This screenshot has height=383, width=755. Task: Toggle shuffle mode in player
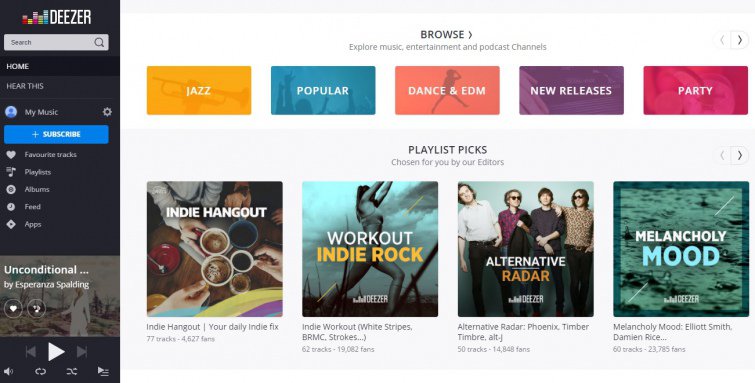pos(72,371)
